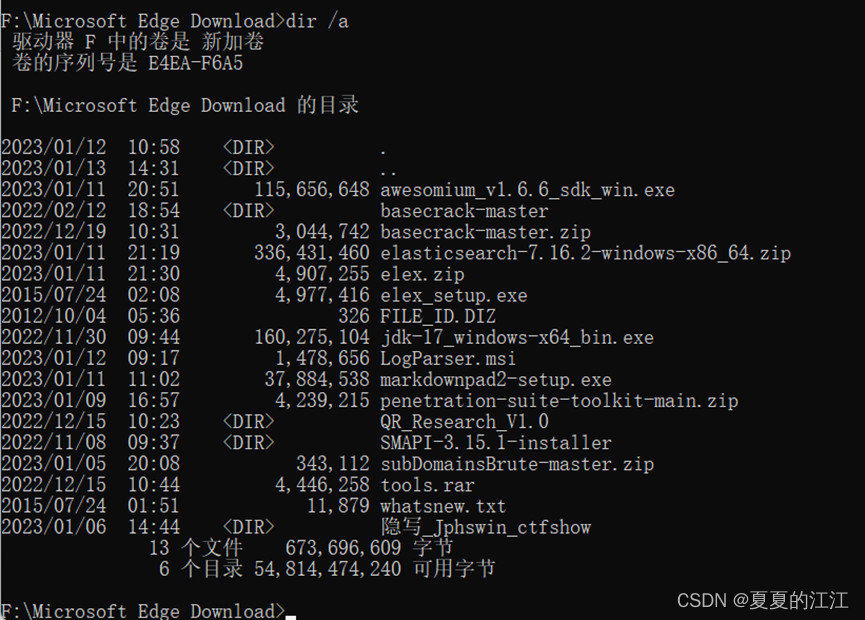Click the FILE_ID.DIZ entry

click(438, 316)
